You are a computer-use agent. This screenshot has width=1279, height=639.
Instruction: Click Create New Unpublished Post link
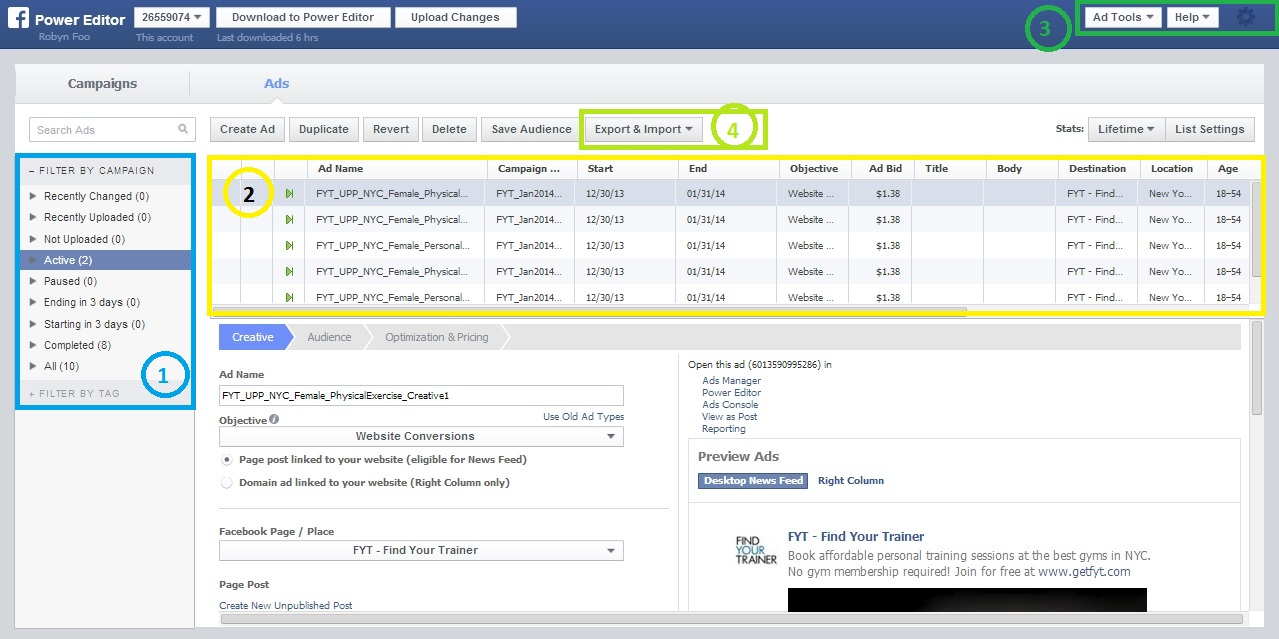pyautogui.click(x=286, y=605)
